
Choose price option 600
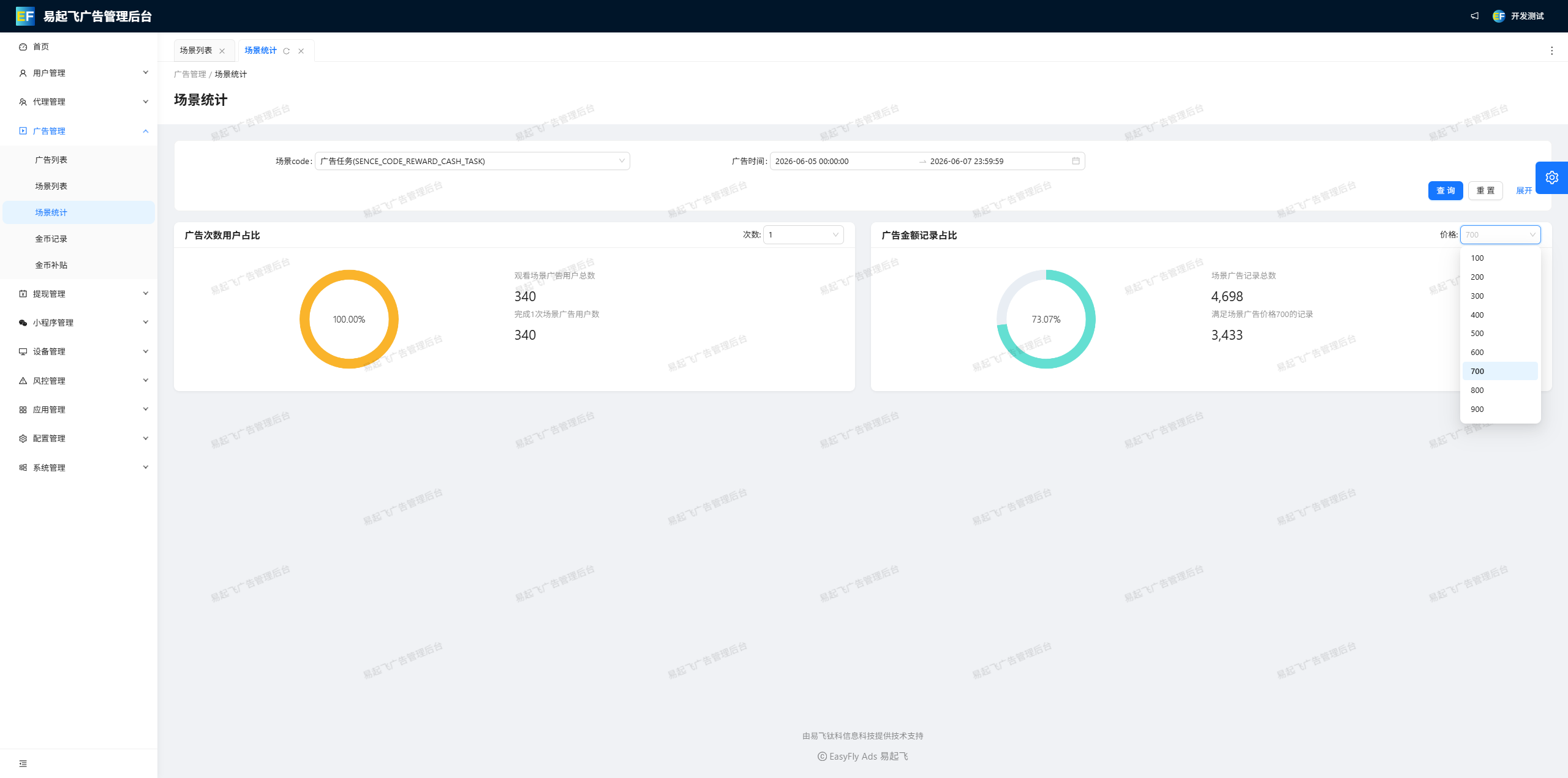[1500, 352]
